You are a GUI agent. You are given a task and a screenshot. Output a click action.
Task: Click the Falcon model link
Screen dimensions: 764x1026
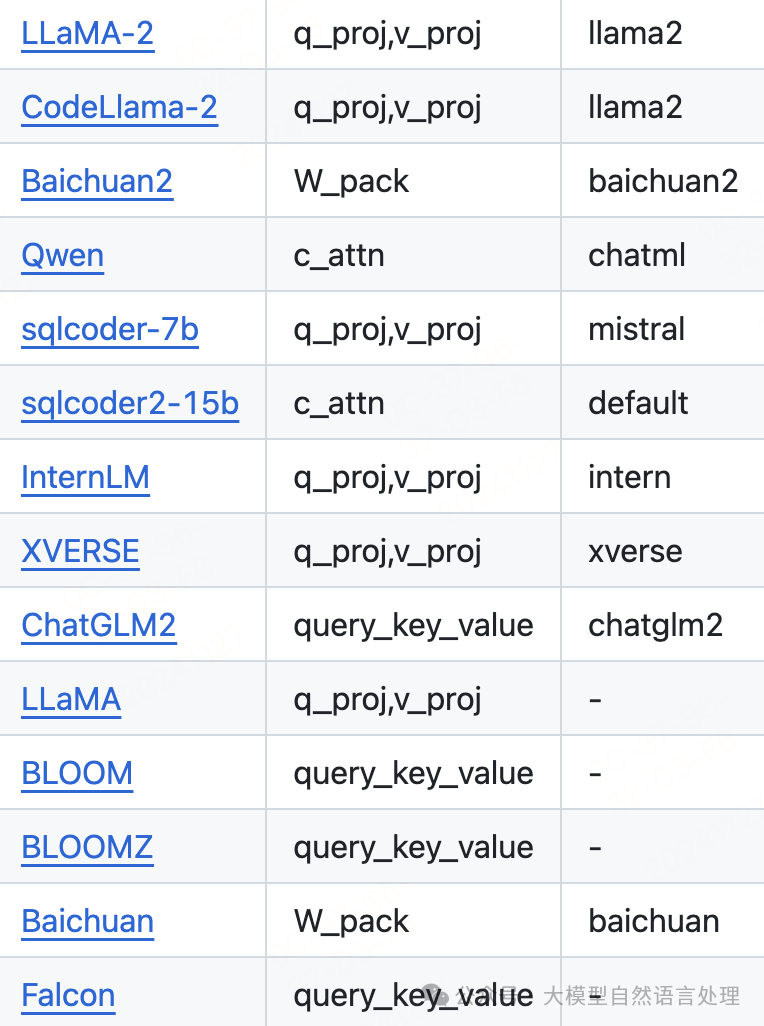click(68, 996)
